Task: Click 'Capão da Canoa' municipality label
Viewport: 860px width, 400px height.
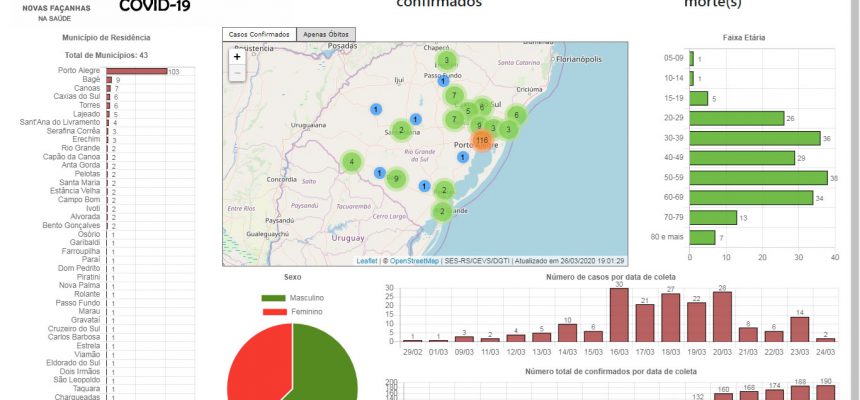Action: [72, 156]
